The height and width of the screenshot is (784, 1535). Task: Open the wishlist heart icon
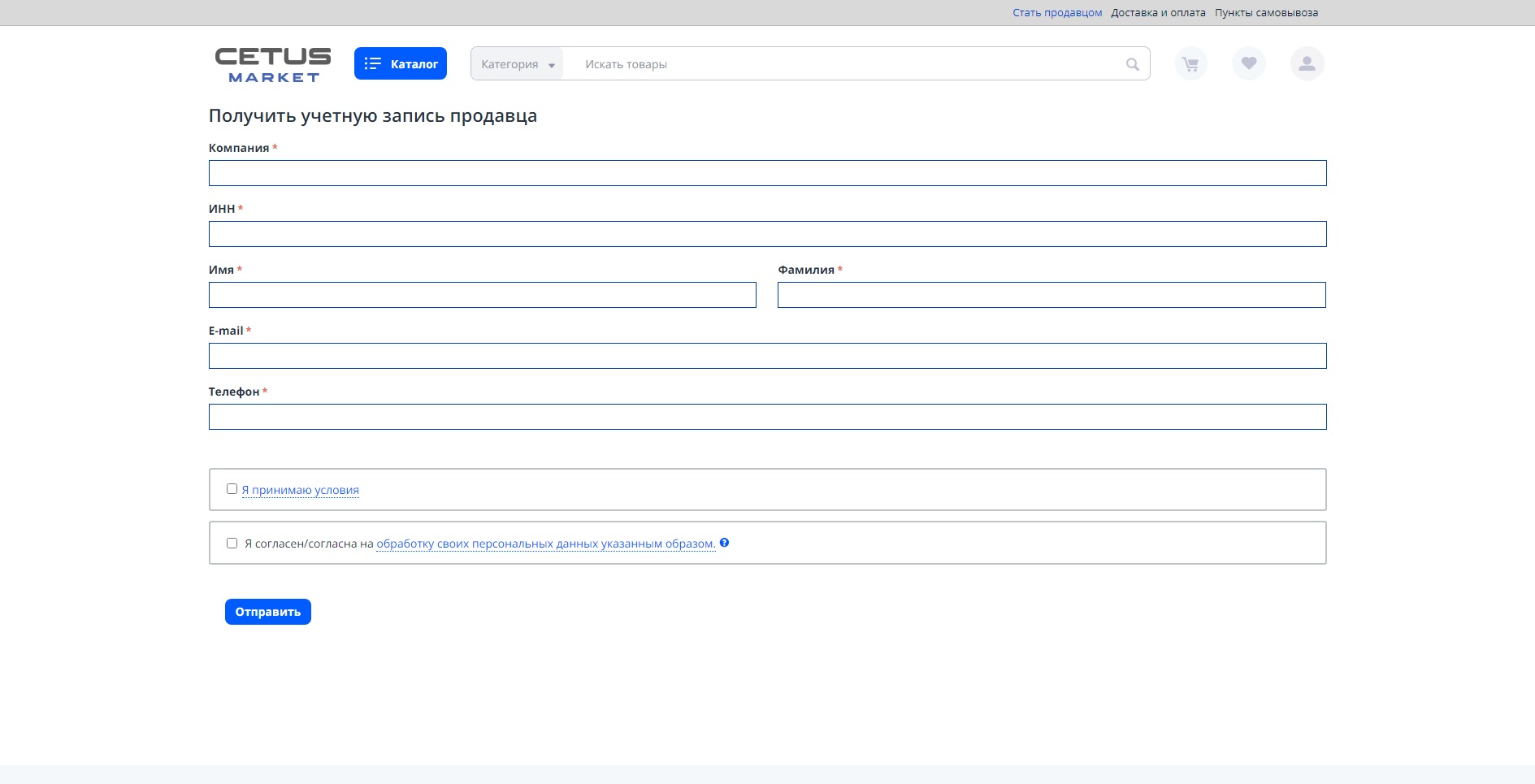pyautogui.click(x=1249, y=63)
